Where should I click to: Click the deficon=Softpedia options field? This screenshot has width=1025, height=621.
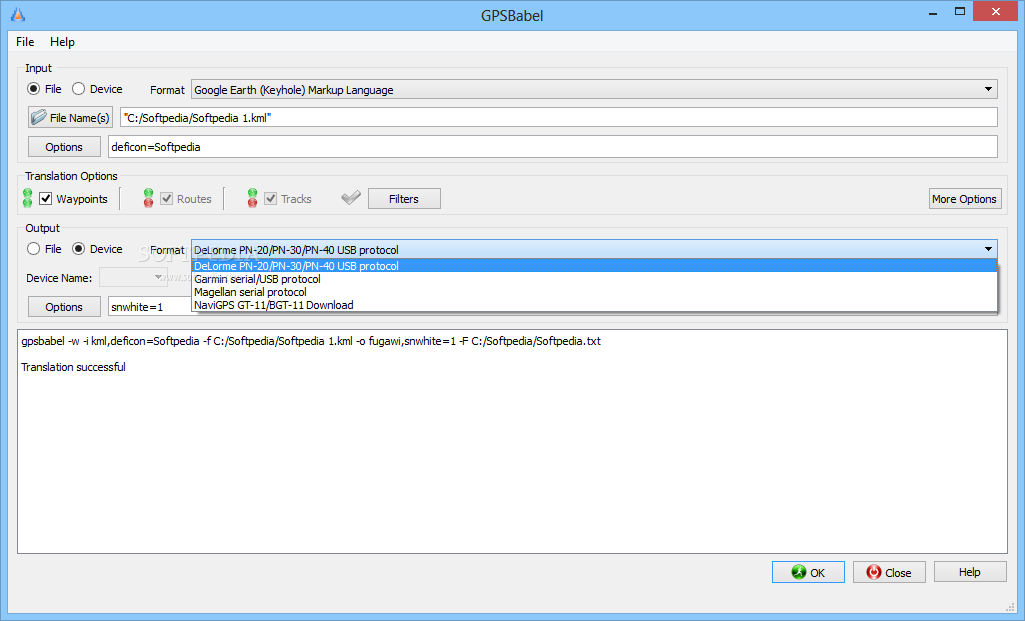coord(553,147)
